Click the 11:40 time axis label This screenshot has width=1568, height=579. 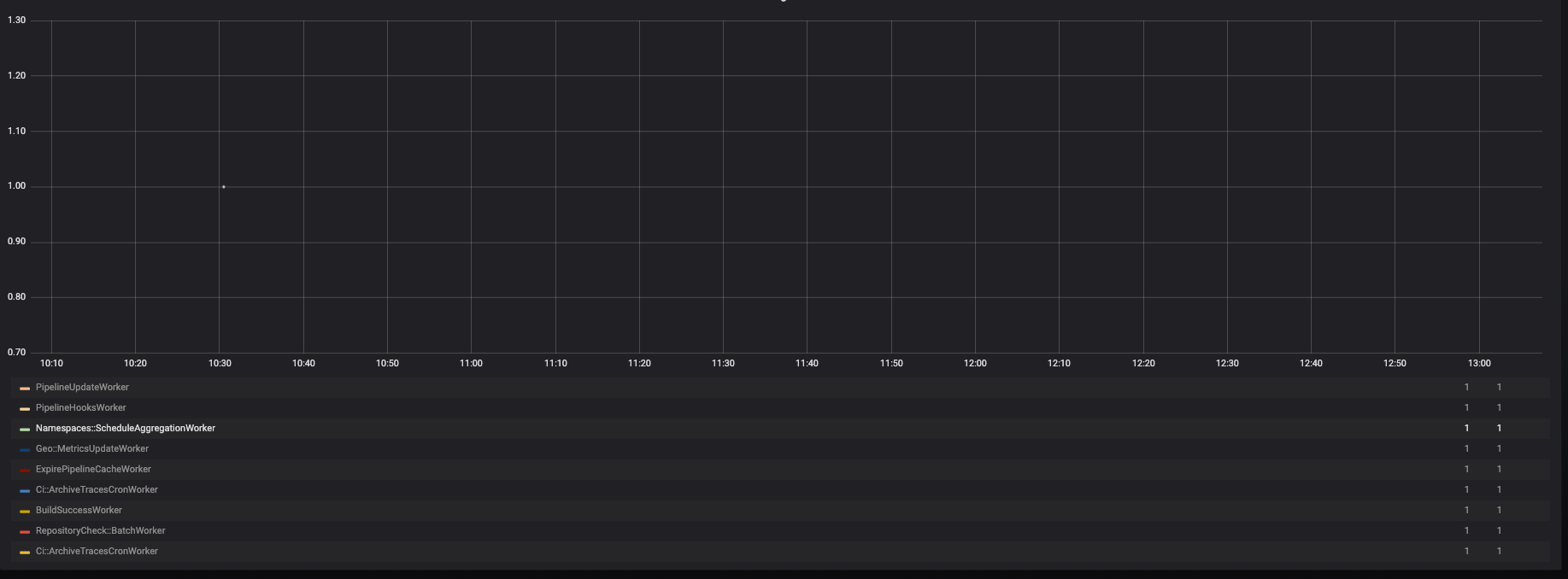[807, 364]
